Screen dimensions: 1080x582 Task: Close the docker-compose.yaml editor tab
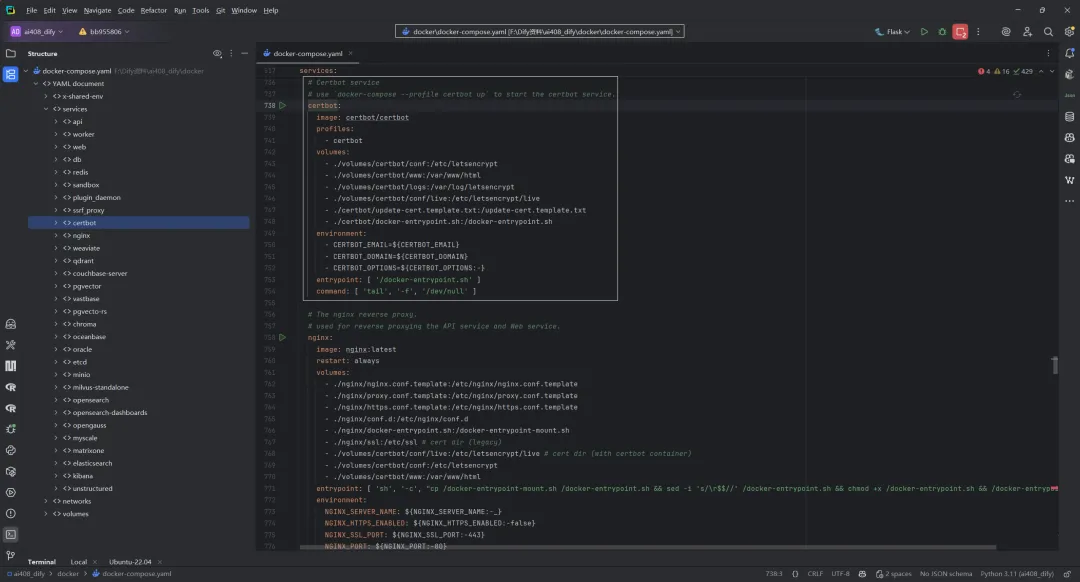pyautogui.click(x=351, y=53)
